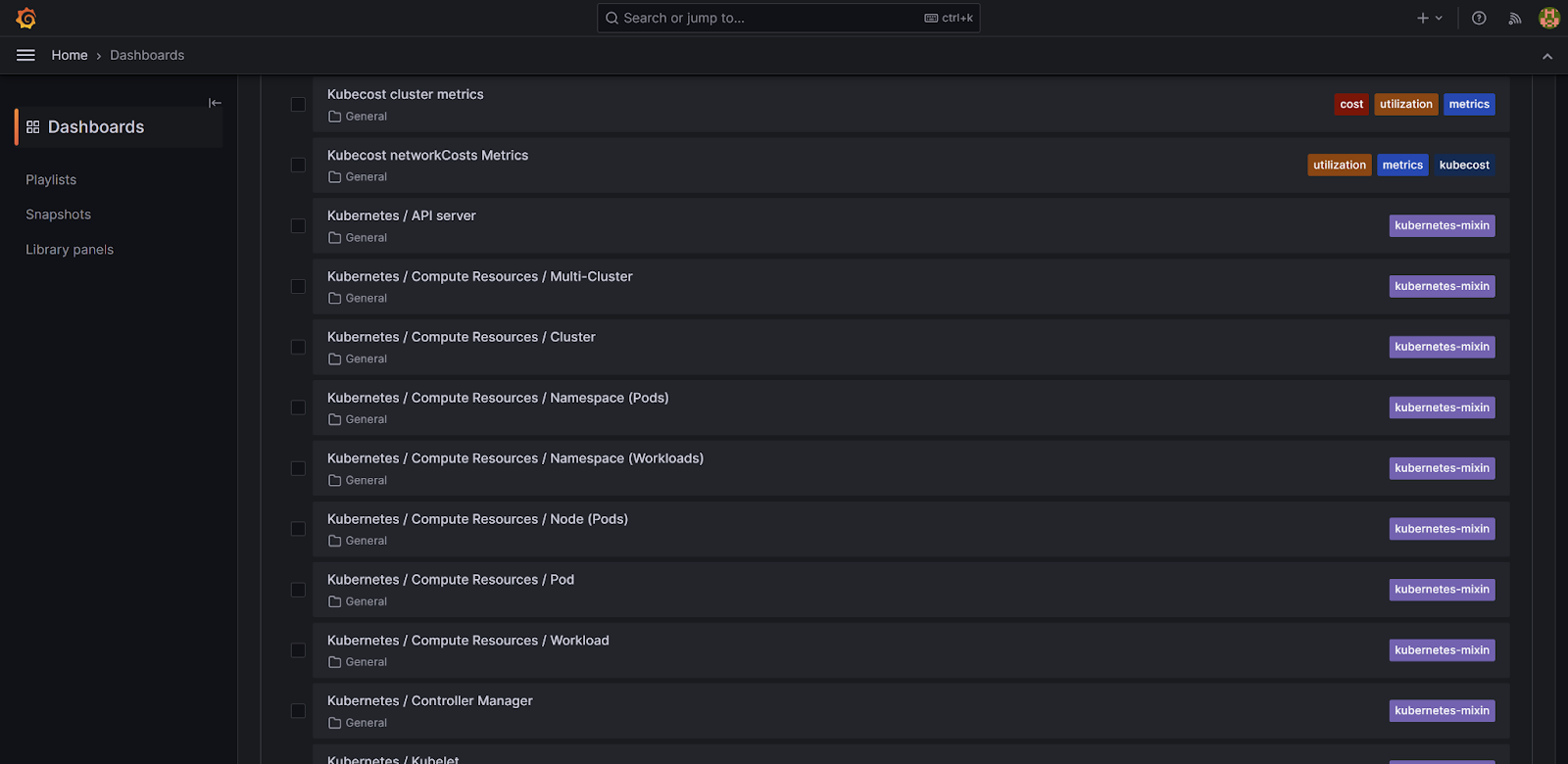This screenshot has height=764, width=1568.
Task: Click folder icon under Kubernetes / API server
Action: (334, 238)
